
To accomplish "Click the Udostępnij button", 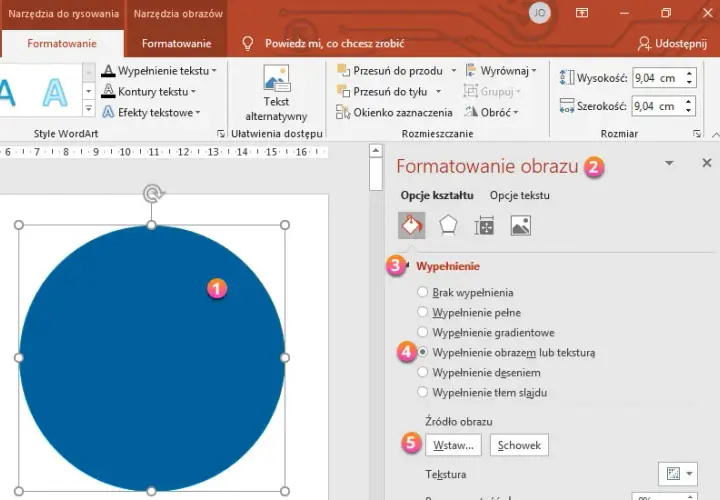I will pos(672,44).
